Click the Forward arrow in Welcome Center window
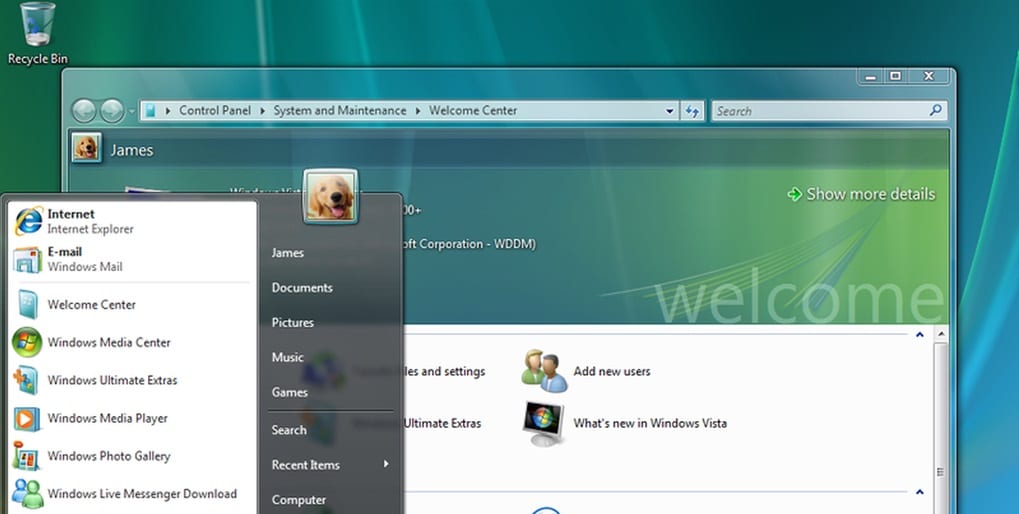 112,111
